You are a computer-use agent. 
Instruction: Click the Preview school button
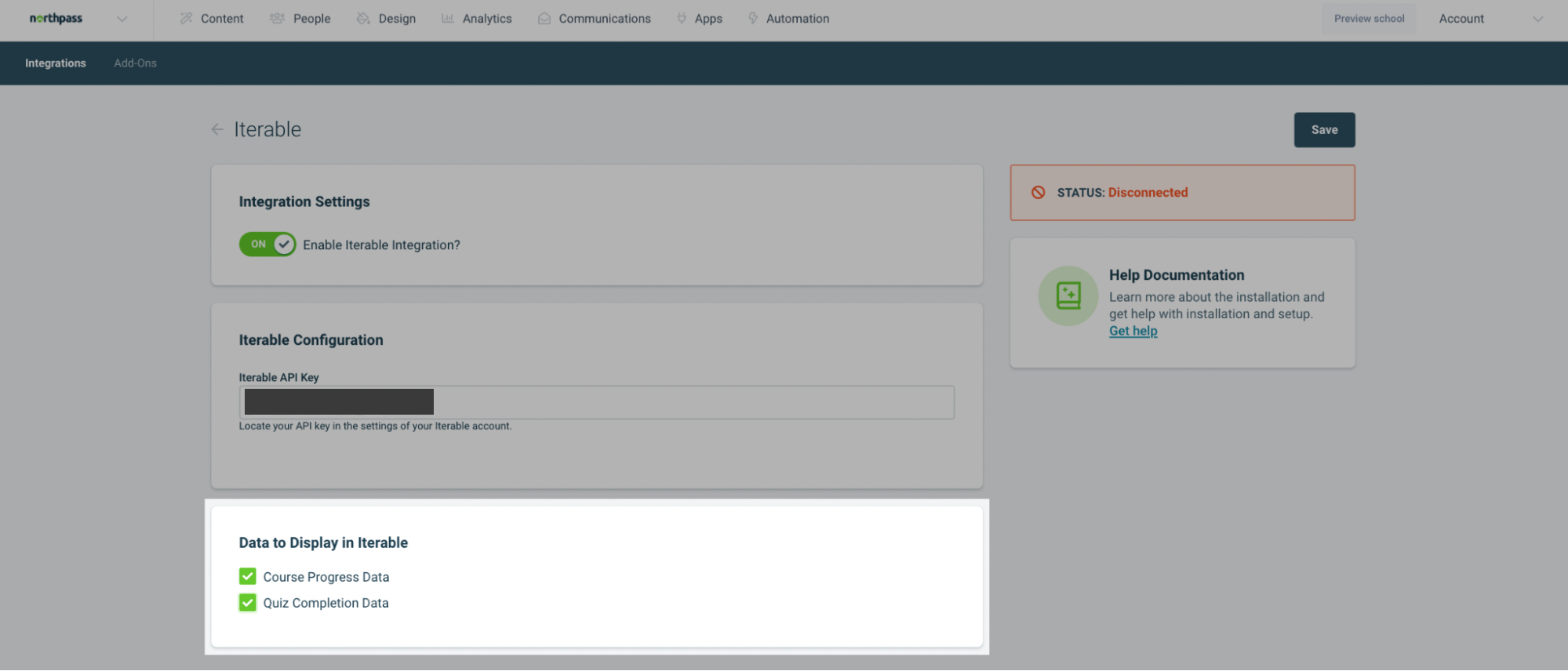(1369, 19)
